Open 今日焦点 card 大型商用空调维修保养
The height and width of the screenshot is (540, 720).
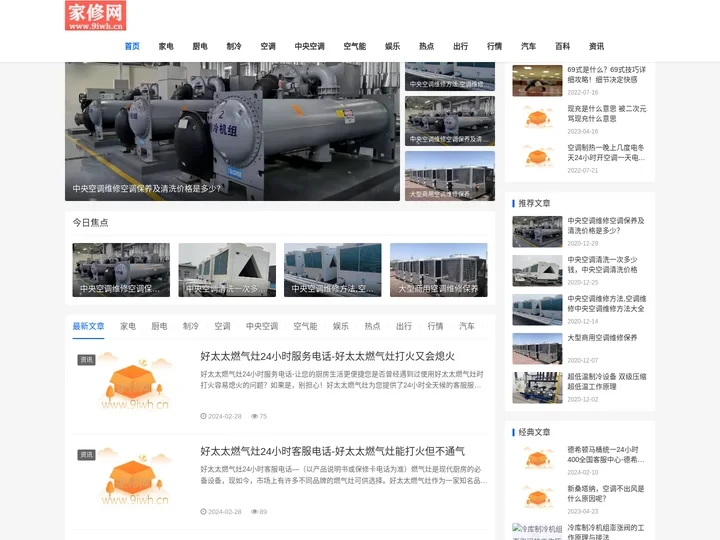[439, 270]
